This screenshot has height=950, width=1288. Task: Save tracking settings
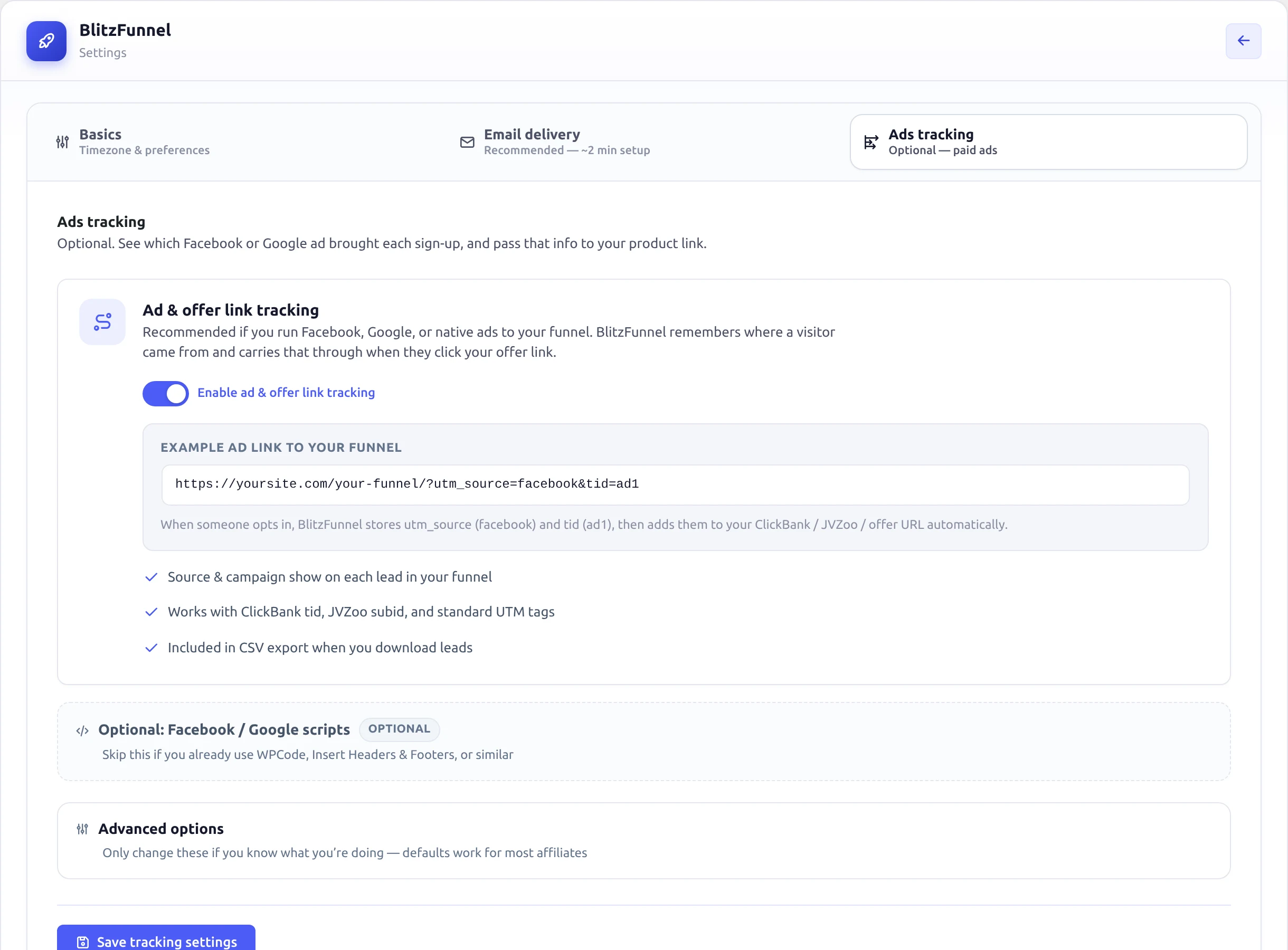156,938
